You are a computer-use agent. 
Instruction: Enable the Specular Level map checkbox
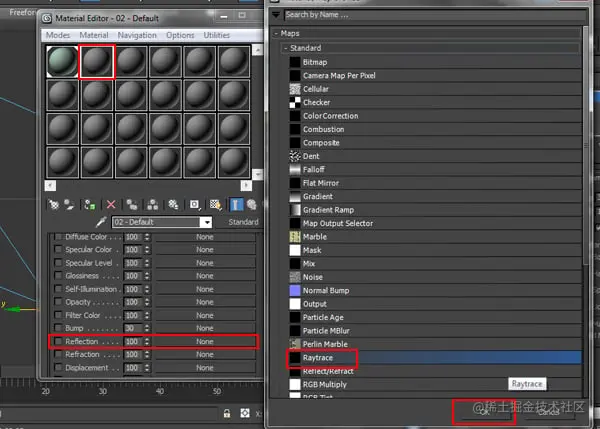(x=58, y=263)
